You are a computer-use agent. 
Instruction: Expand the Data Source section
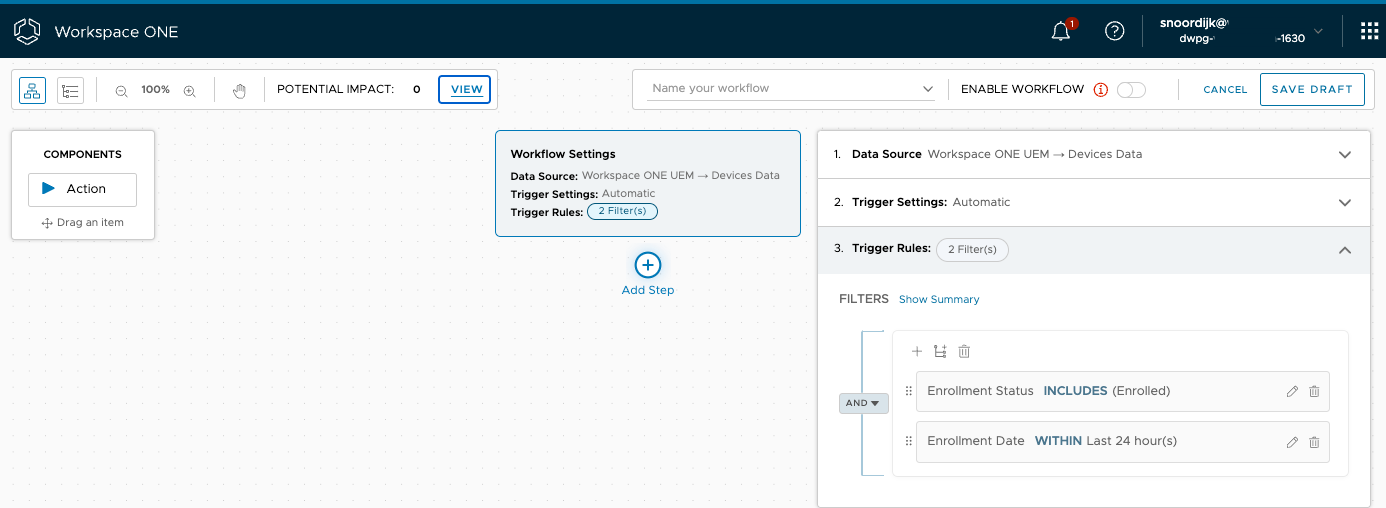[x=1345, y=155]
